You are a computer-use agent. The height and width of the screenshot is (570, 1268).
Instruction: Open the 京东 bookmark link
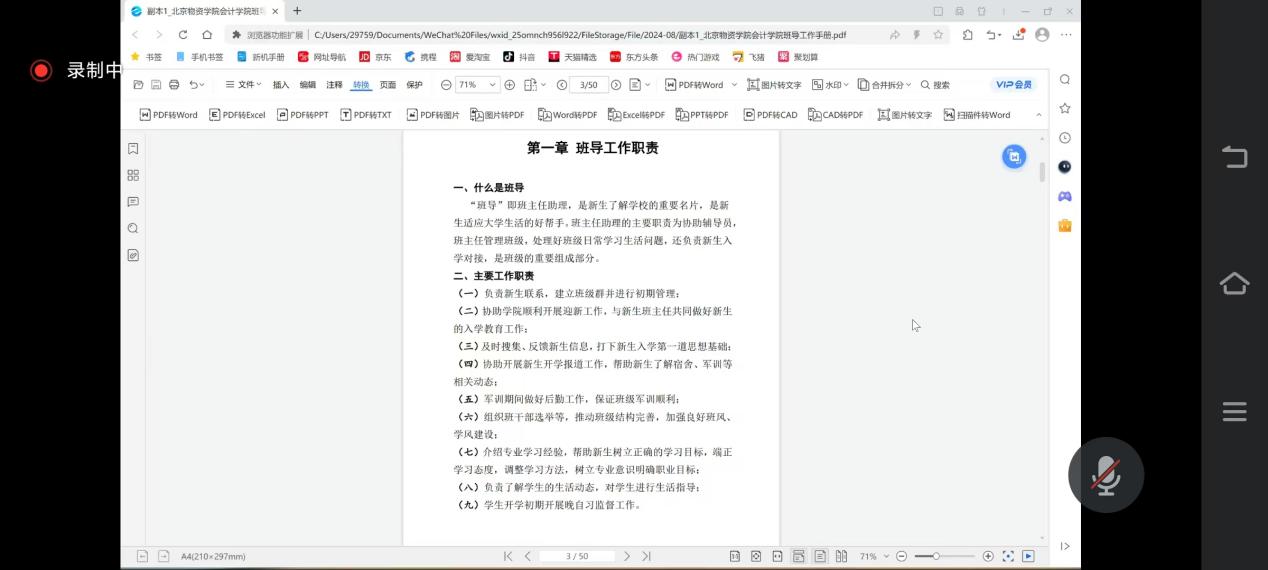click(375, 57)
